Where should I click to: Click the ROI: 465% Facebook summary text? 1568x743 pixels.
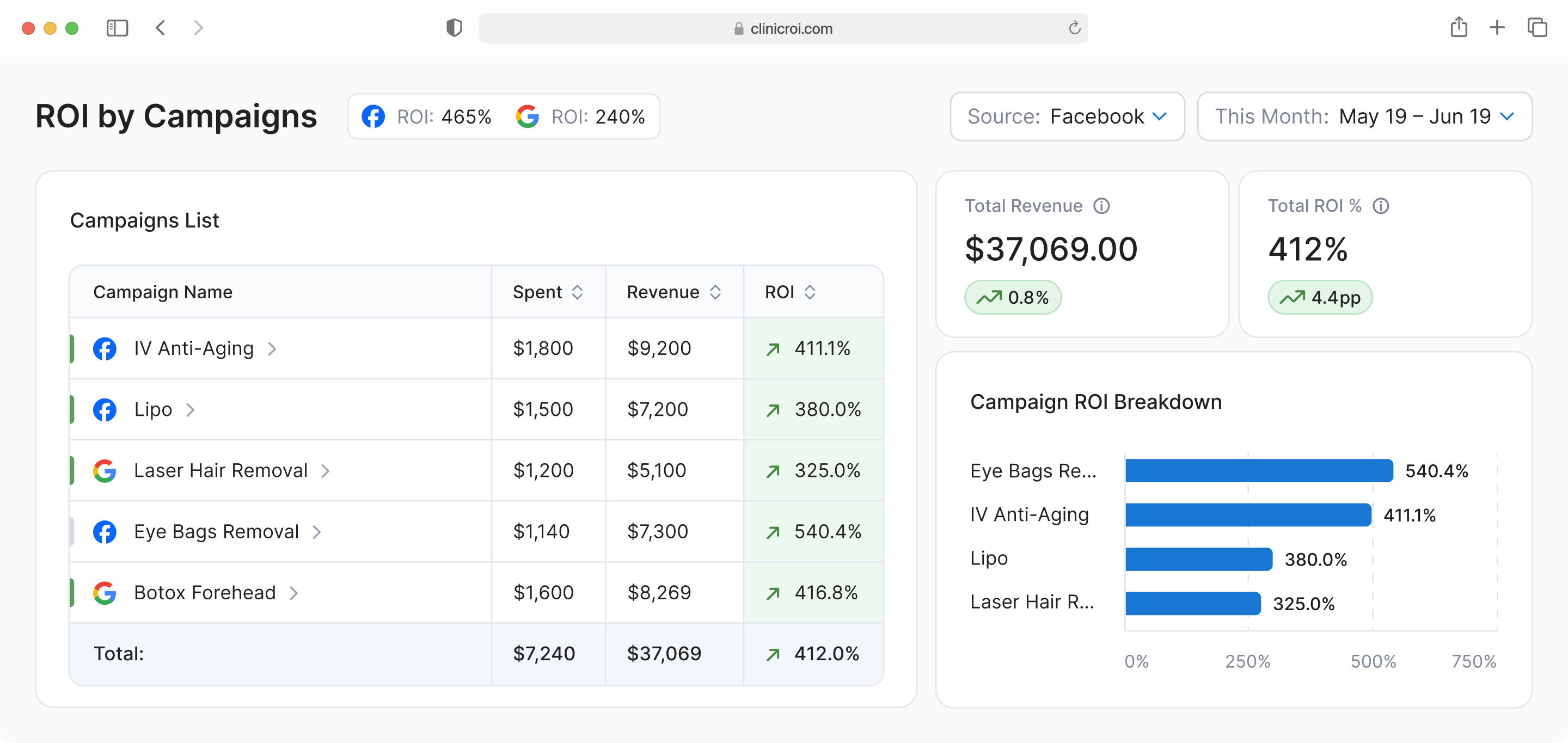pos(444,116)
